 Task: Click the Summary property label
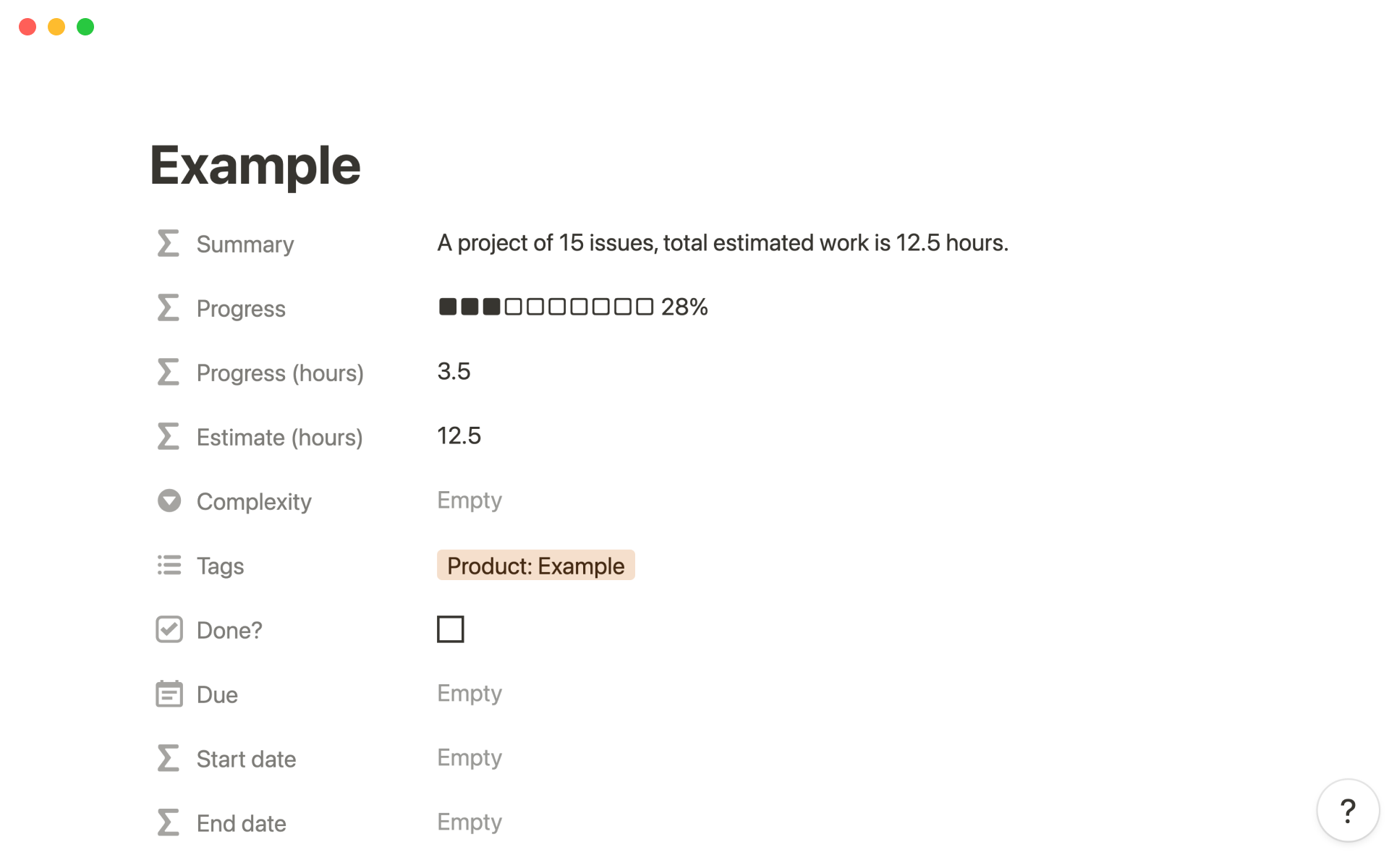pyautogui.click(x=245, y=244)
